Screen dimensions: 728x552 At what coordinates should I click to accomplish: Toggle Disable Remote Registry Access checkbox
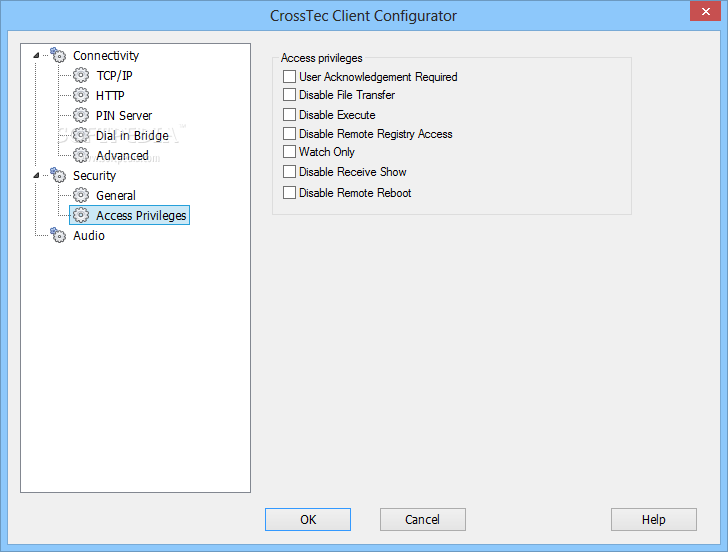click(289, 134)
